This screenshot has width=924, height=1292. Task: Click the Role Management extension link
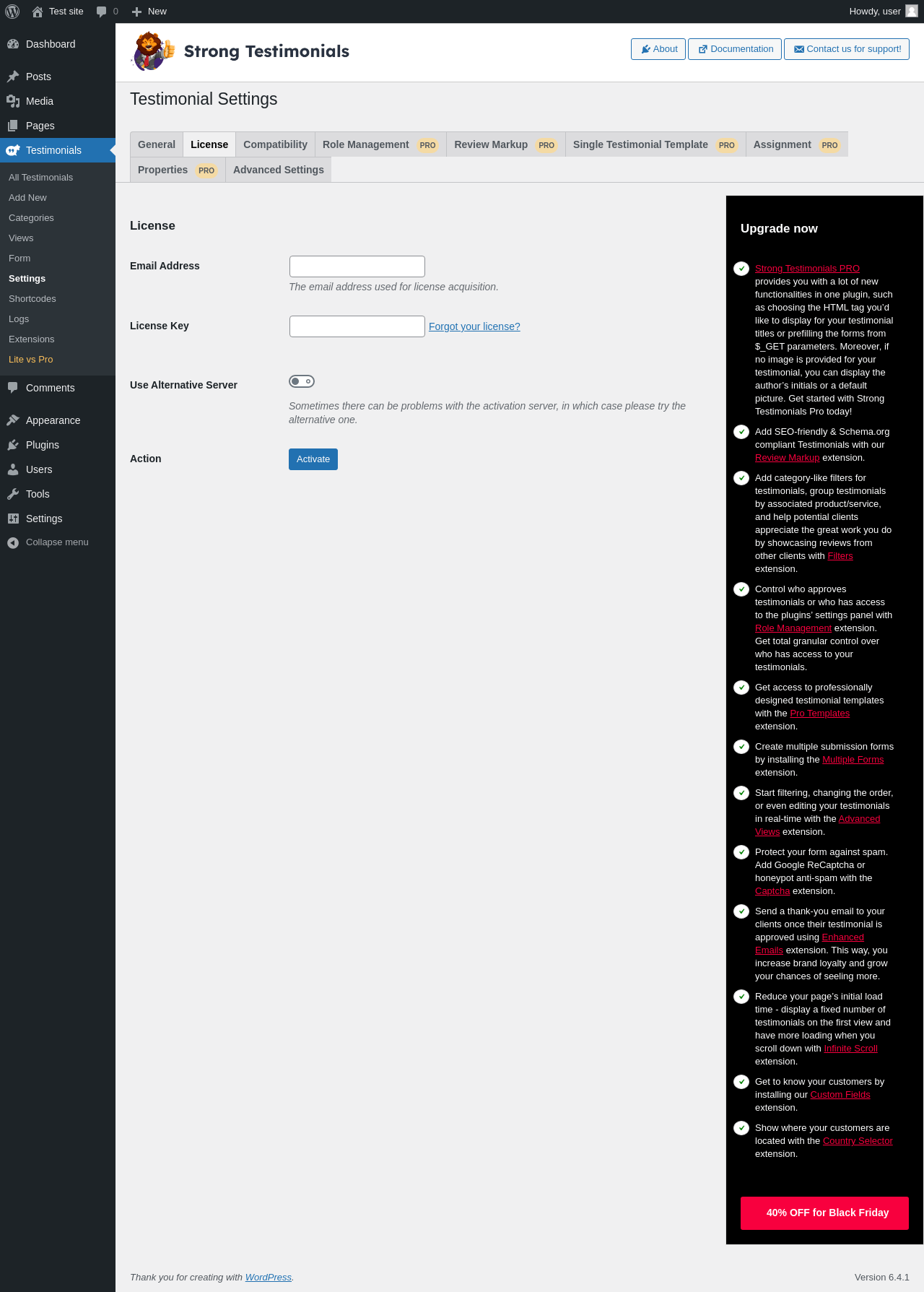(793, 628)
